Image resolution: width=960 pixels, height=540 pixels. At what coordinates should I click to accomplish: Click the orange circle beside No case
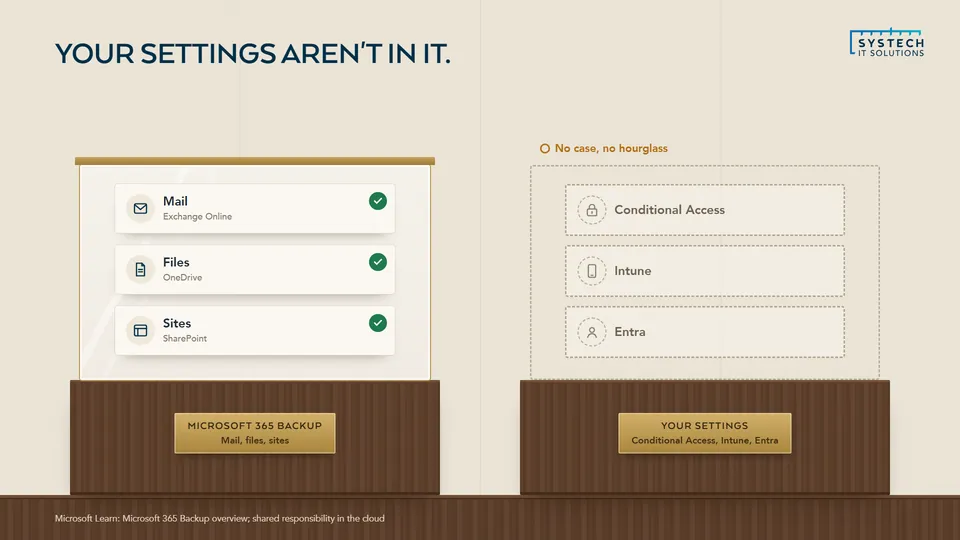click(x=545, y=149)
